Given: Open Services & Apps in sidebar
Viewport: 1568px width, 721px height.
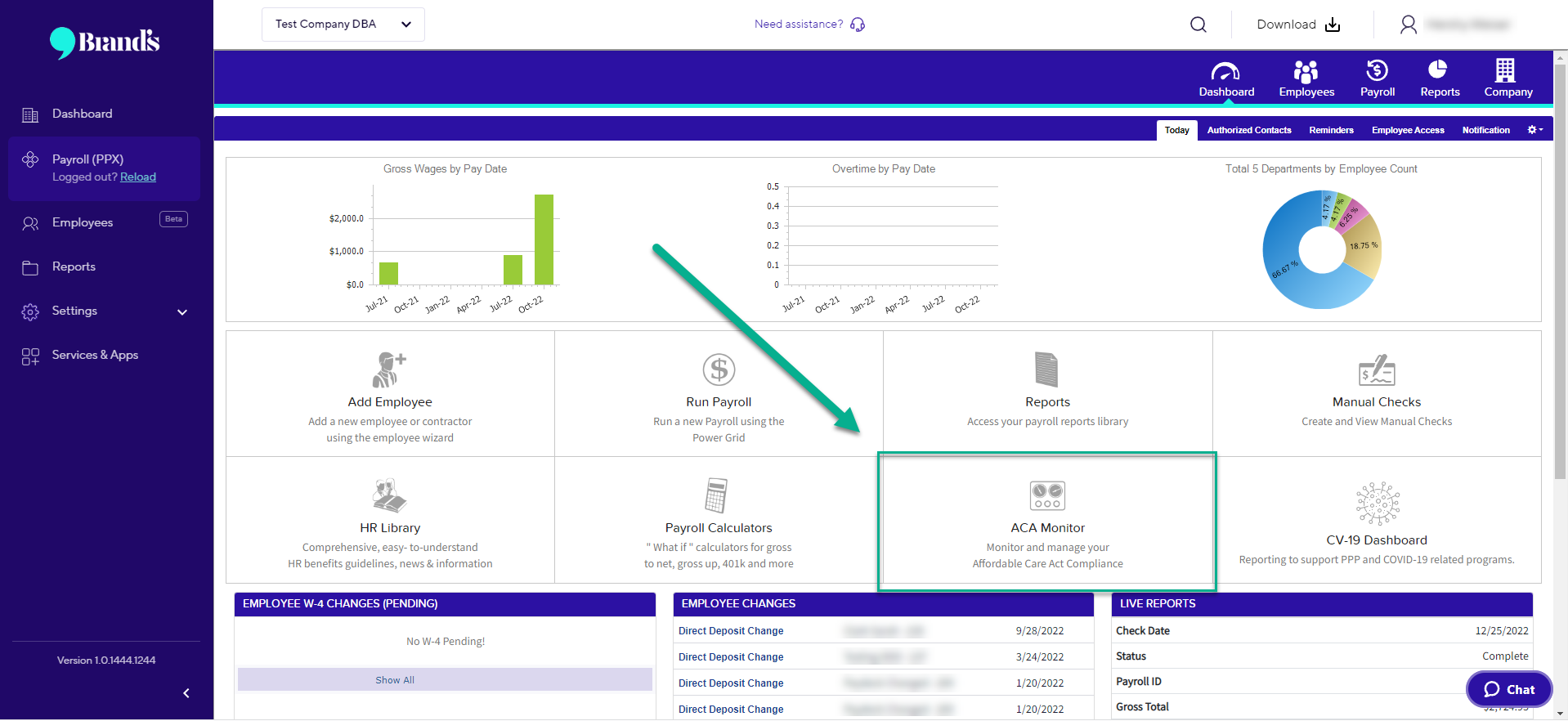Looking at the screenshot, I should tap(95, 355).
